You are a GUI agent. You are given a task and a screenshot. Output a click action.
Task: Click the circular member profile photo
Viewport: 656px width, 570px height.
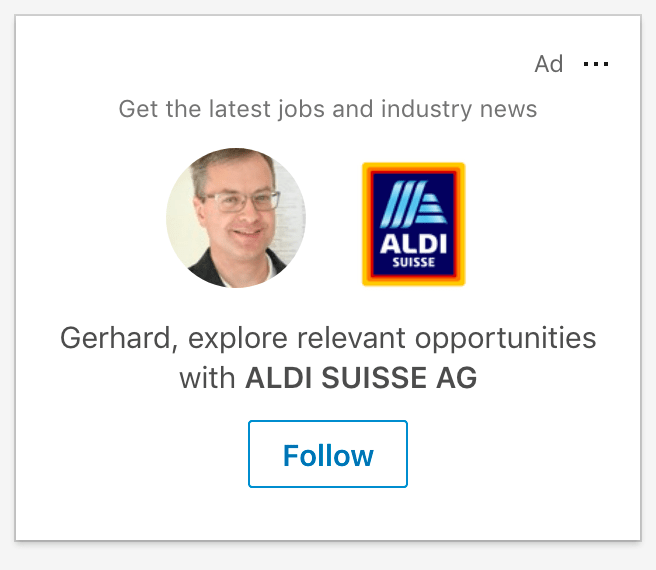pos(236,218)
